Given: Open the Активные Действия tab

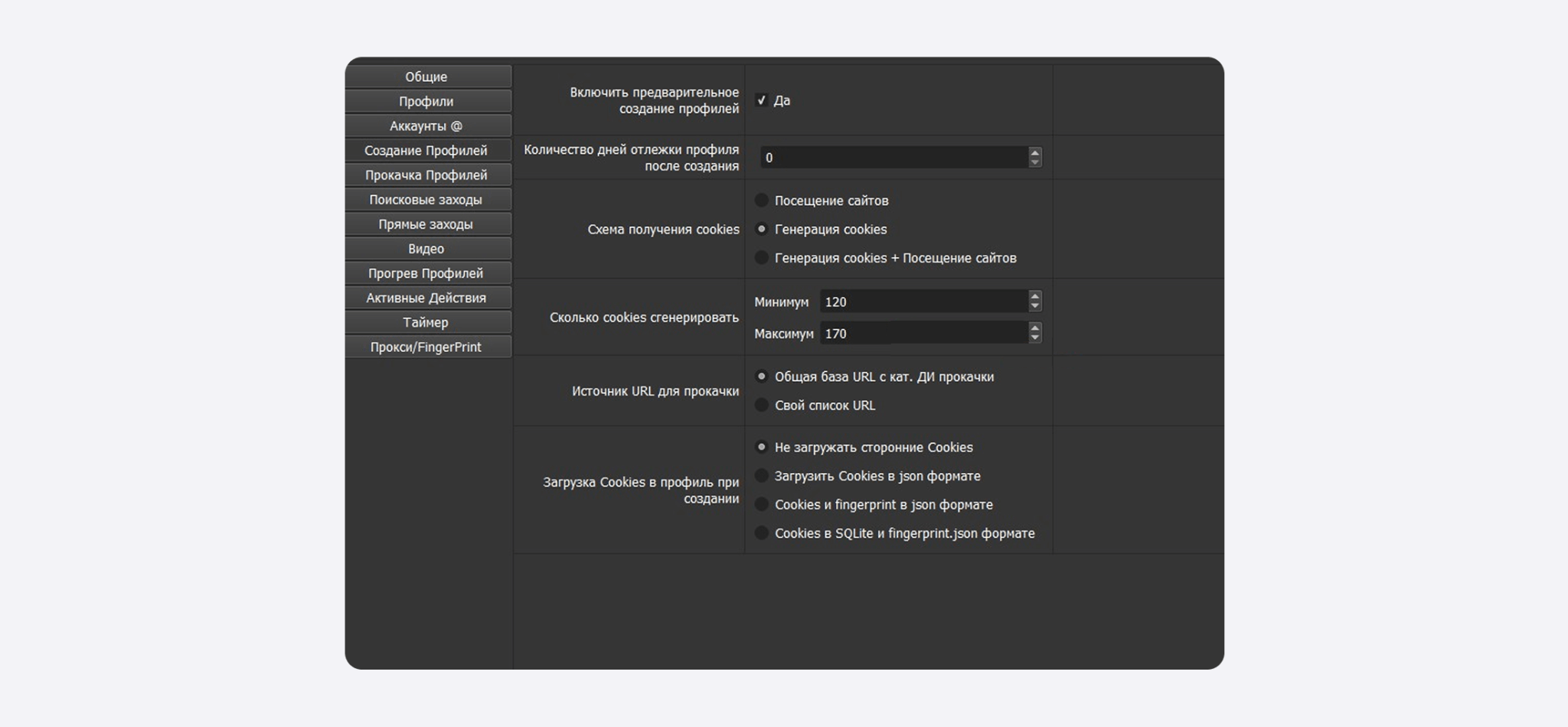Looking at the screenshot, I should pyautogui.click(x=427, y=297).
